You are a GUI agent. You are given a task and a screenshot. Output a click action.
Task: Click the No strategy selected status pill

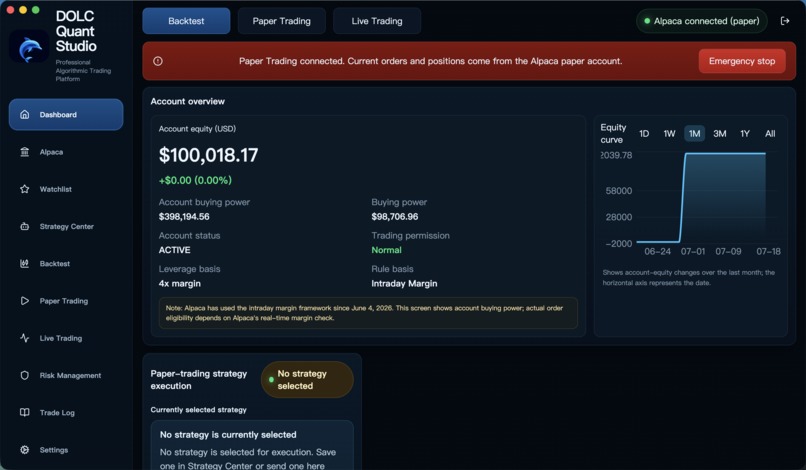click(307, 380)
